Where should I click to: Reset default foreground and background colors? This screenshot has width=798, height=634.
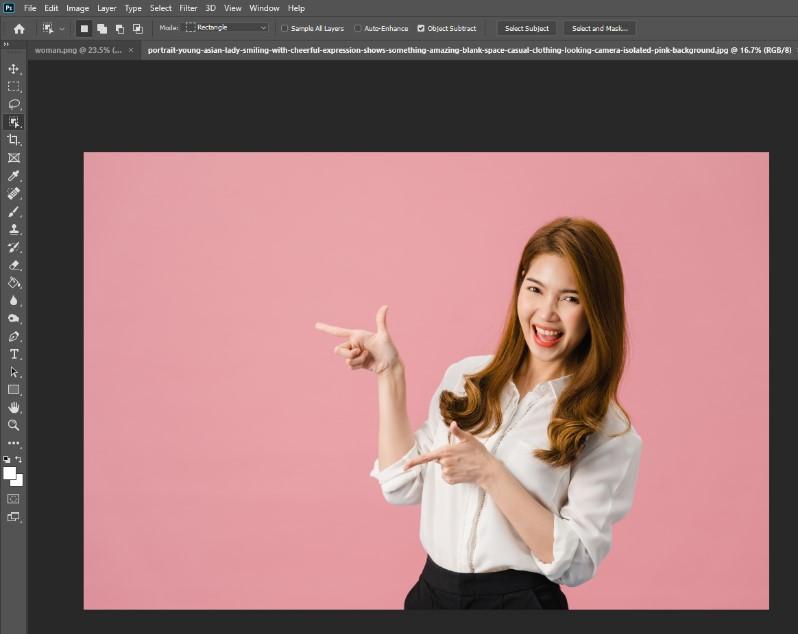click(x=7, y=459)
